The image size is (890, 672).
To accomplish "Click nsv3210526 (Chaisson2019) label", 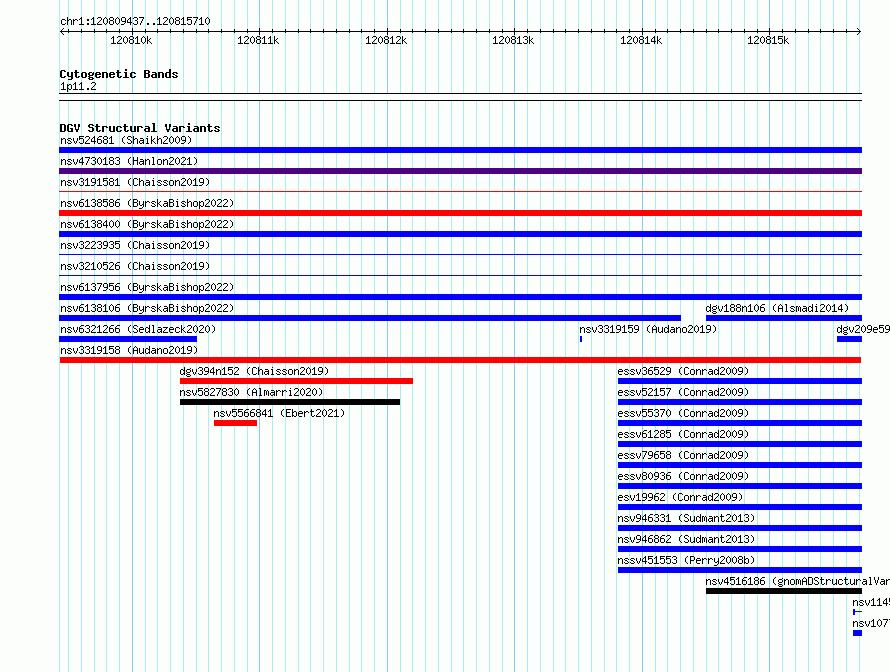I will click(135, 266).
